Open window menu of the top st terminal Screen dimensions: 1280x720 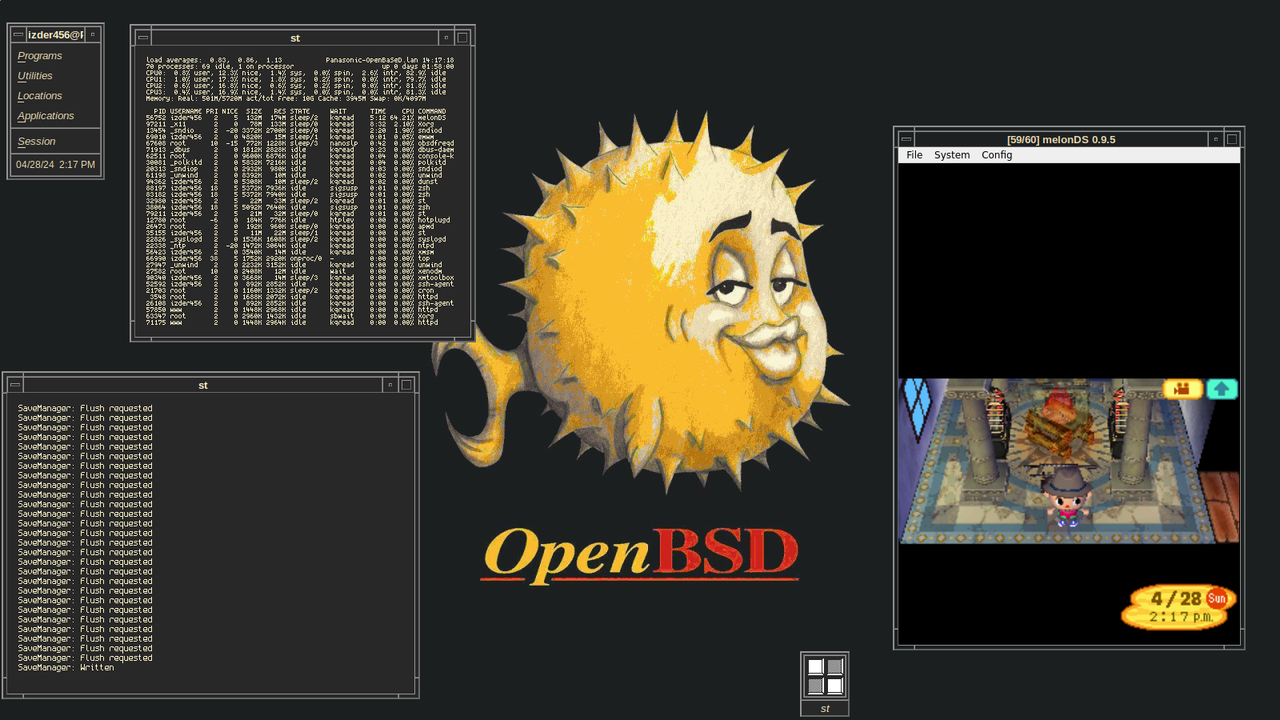[143, 37]
